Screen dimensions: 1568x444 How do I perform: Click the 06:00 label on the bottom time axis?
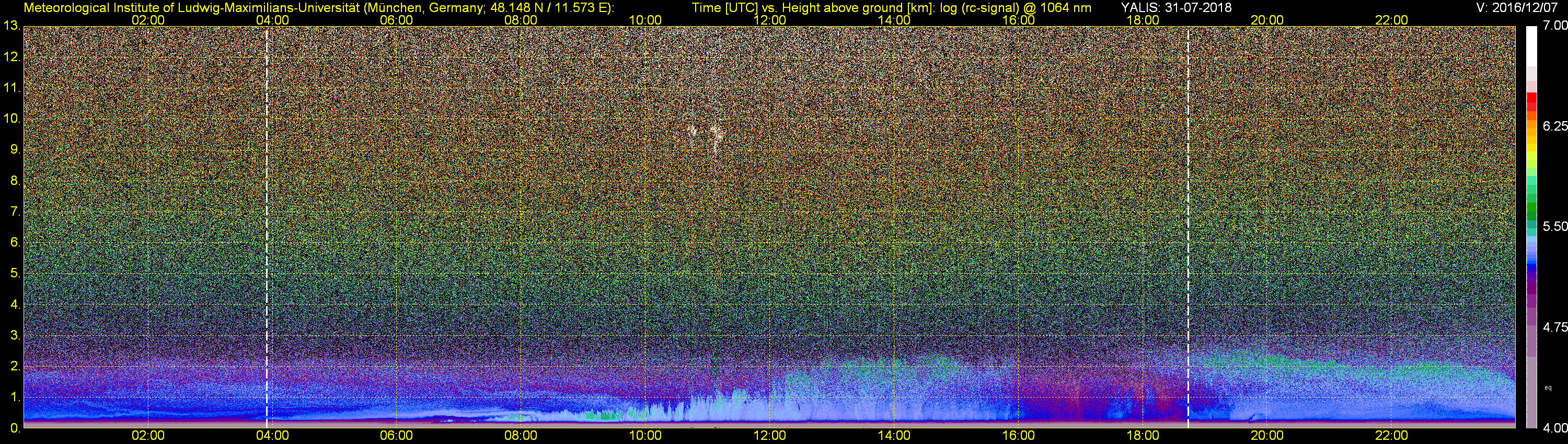point(396,436)
